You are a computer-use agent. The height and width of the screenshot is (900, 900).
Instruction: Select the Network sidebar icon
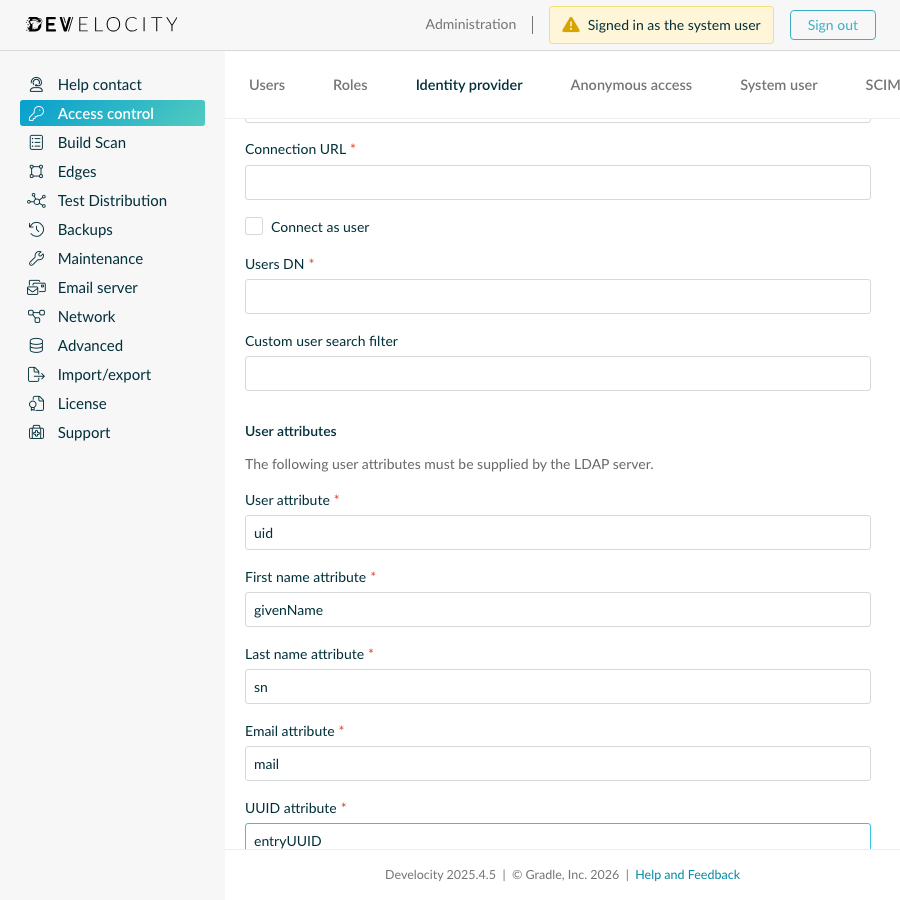[x=36, y=316]
